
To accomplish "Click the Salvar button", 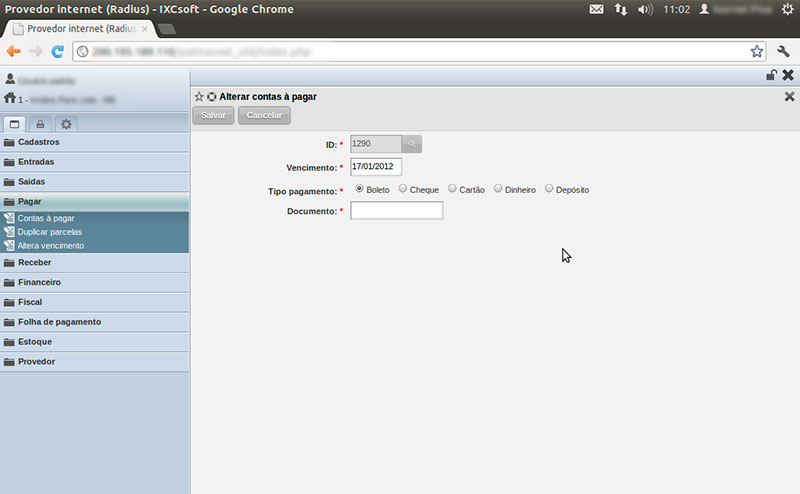I will point(213,115).
